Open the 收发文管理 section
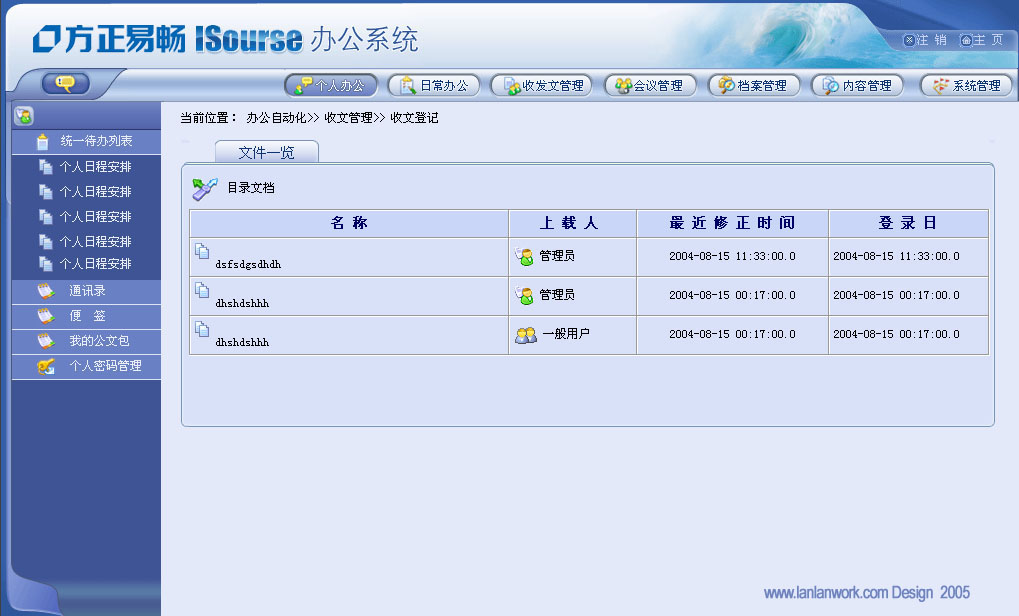1019x616 pixels. (541, 85)
